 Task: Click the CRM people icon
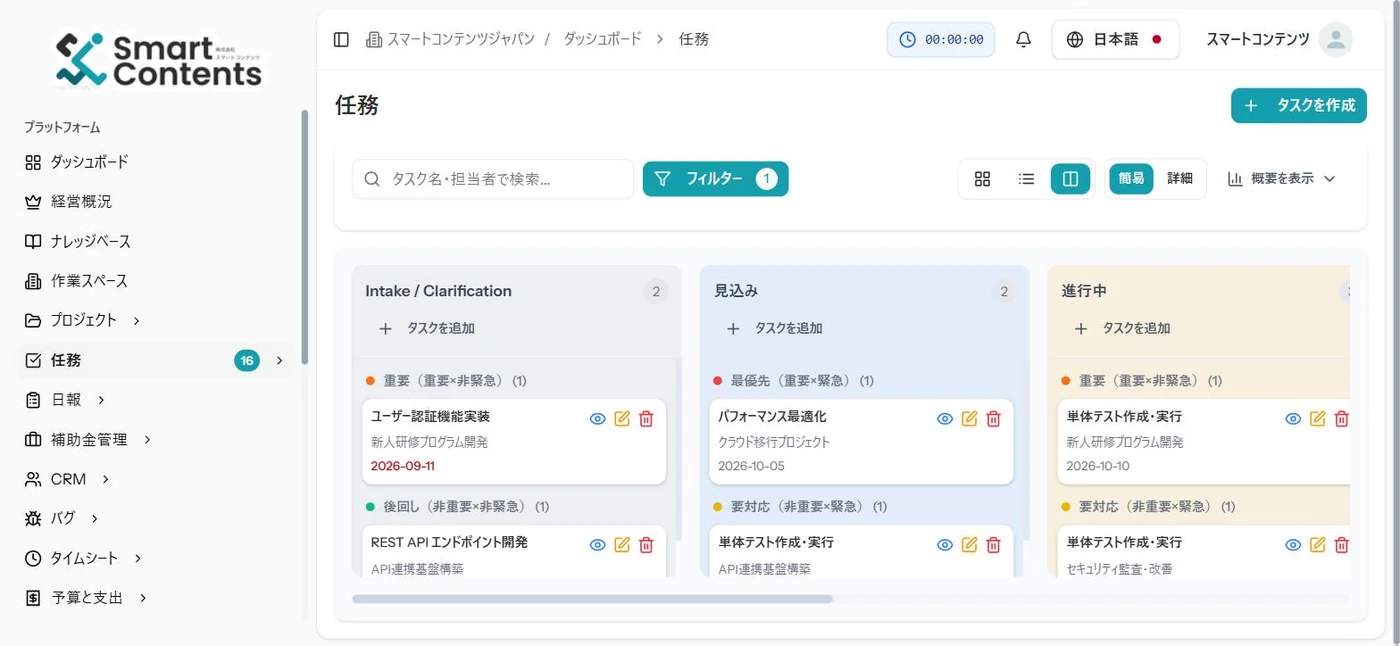(33, 479)
